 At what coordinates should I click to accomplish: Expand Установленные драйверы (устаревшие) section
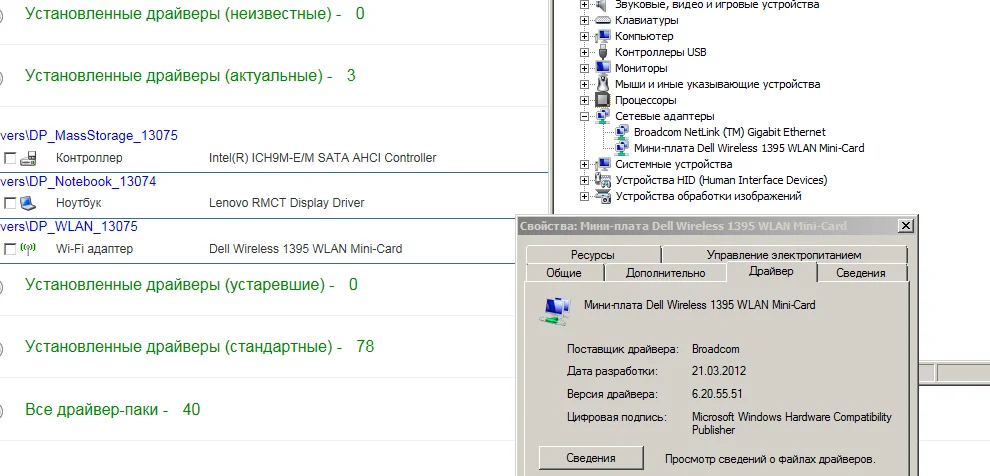[x=191, y=285]
